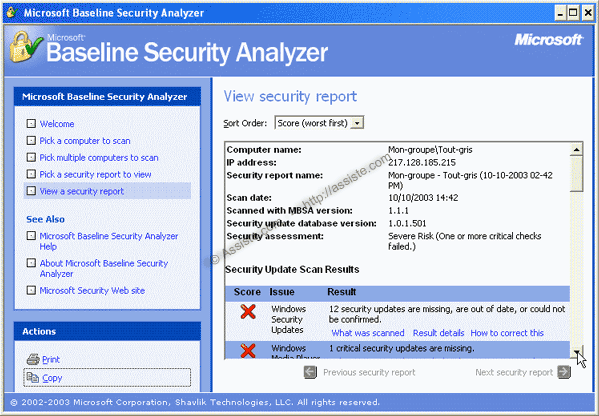Click the Previous security report arrow icon
The image size is (599, 416).
pos(311,372)
